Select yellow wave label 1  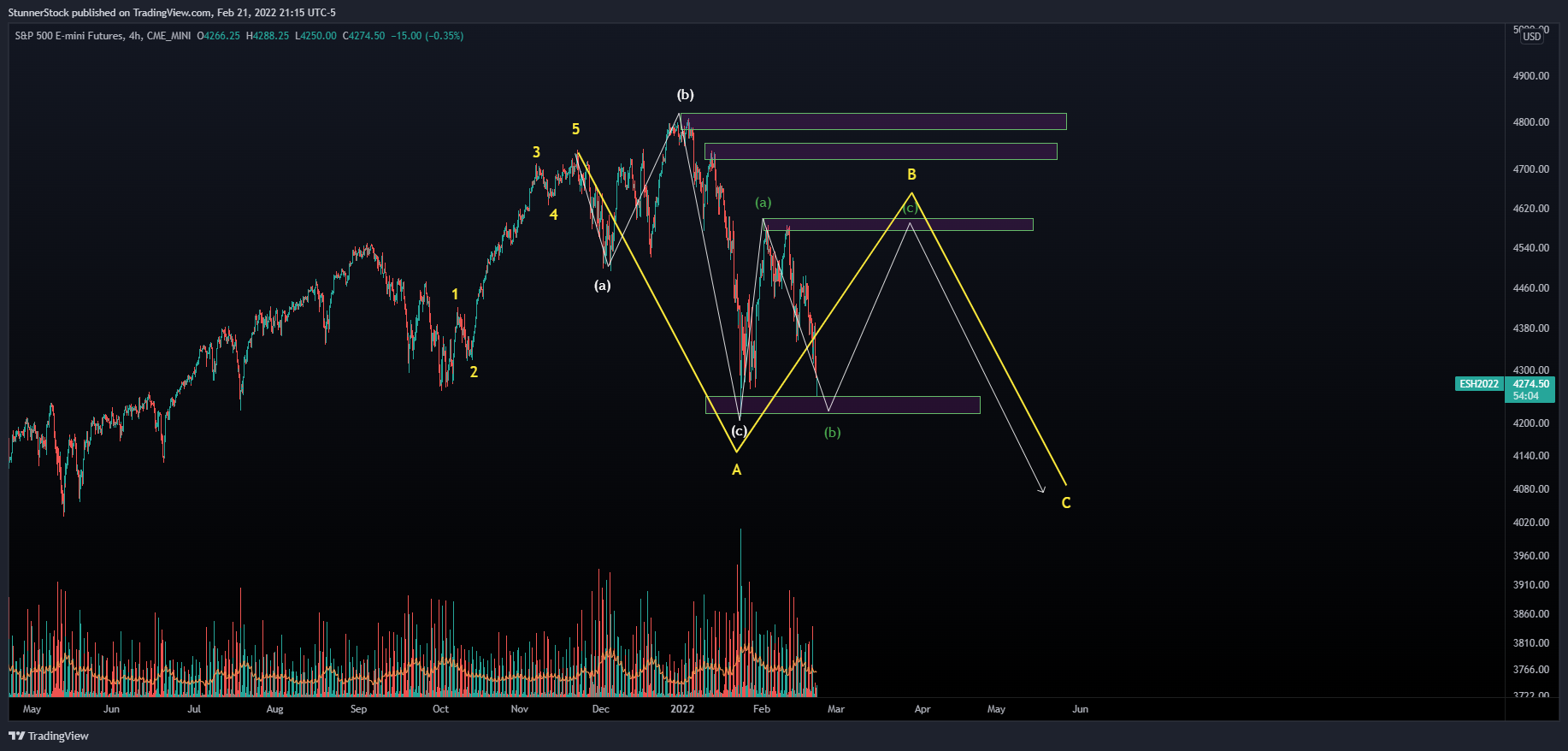(455, 294)
